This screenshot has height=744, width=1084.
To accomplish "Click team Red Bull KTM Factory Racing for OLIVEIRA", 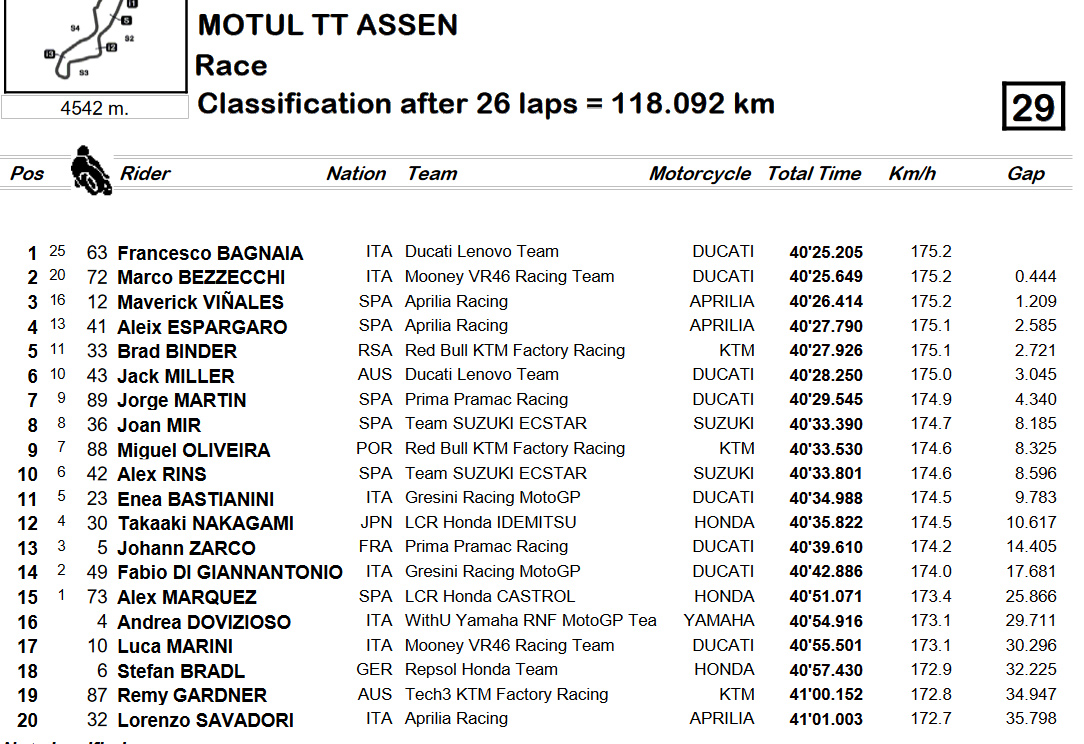I will [x=515, y=448].
